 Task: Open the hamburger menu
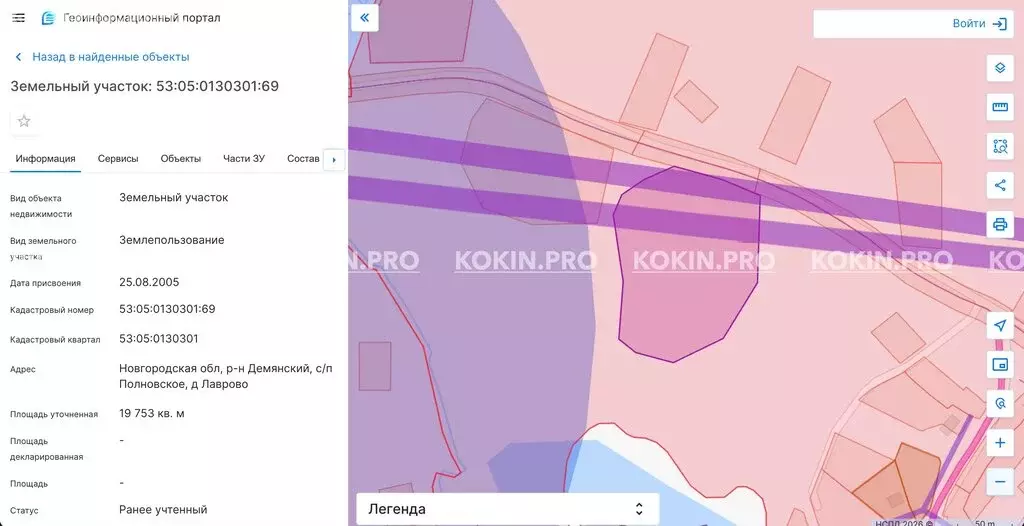18,18
